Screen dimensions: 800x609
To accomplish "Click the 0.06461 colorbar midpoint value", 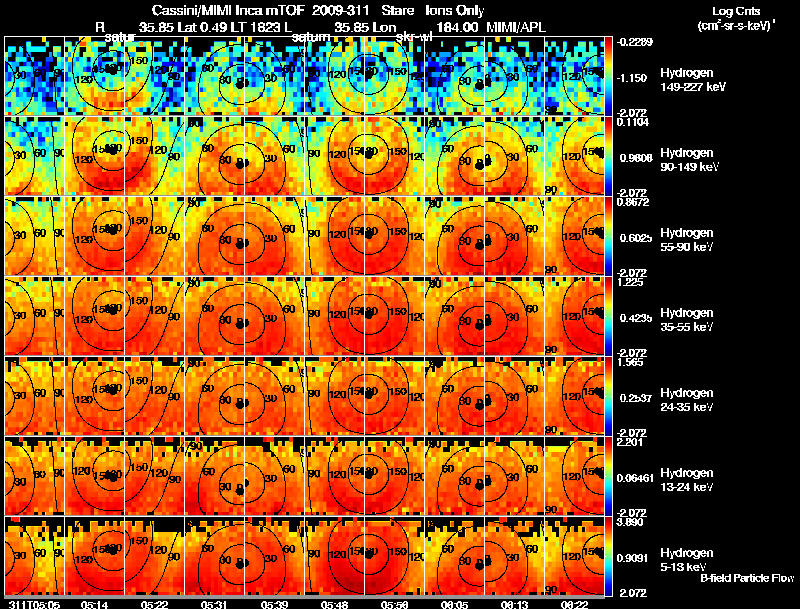I will 635,478.
